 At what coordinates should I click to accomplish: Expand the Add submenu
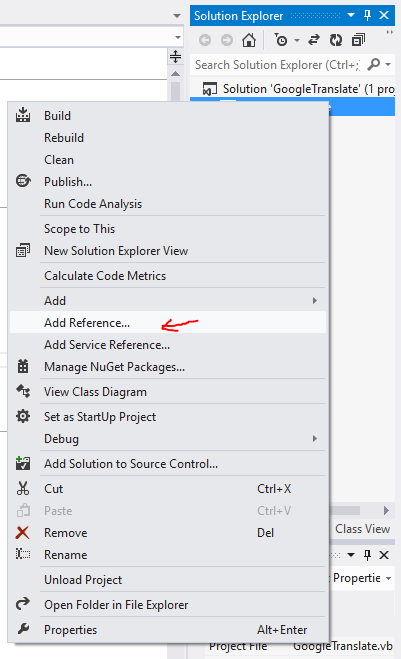[x=168, y=301]
